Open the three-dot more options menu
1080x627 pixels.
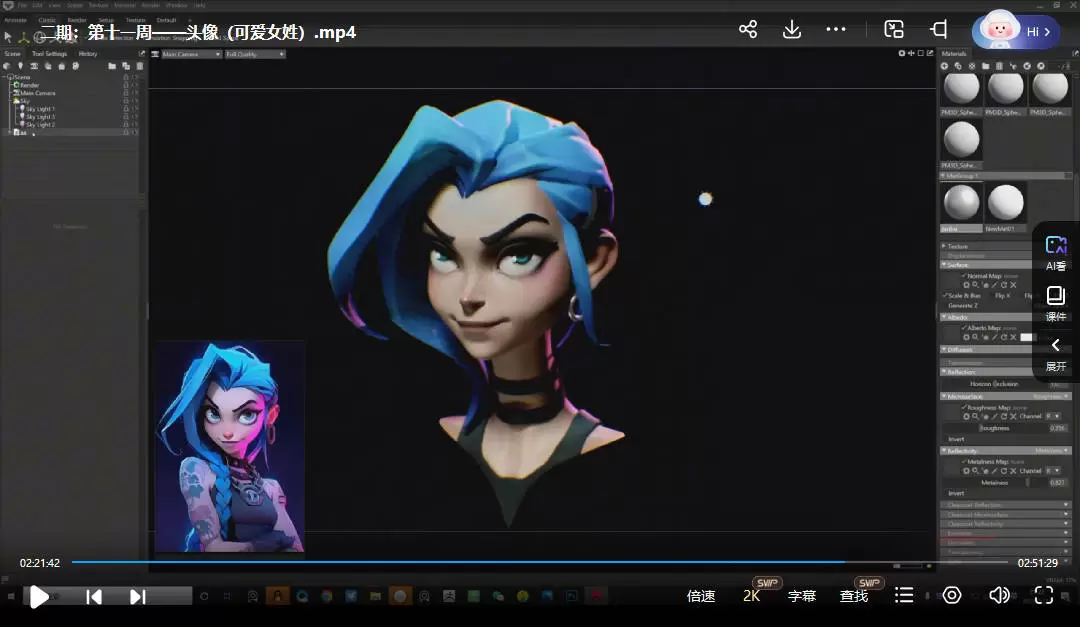coord(835,29)
